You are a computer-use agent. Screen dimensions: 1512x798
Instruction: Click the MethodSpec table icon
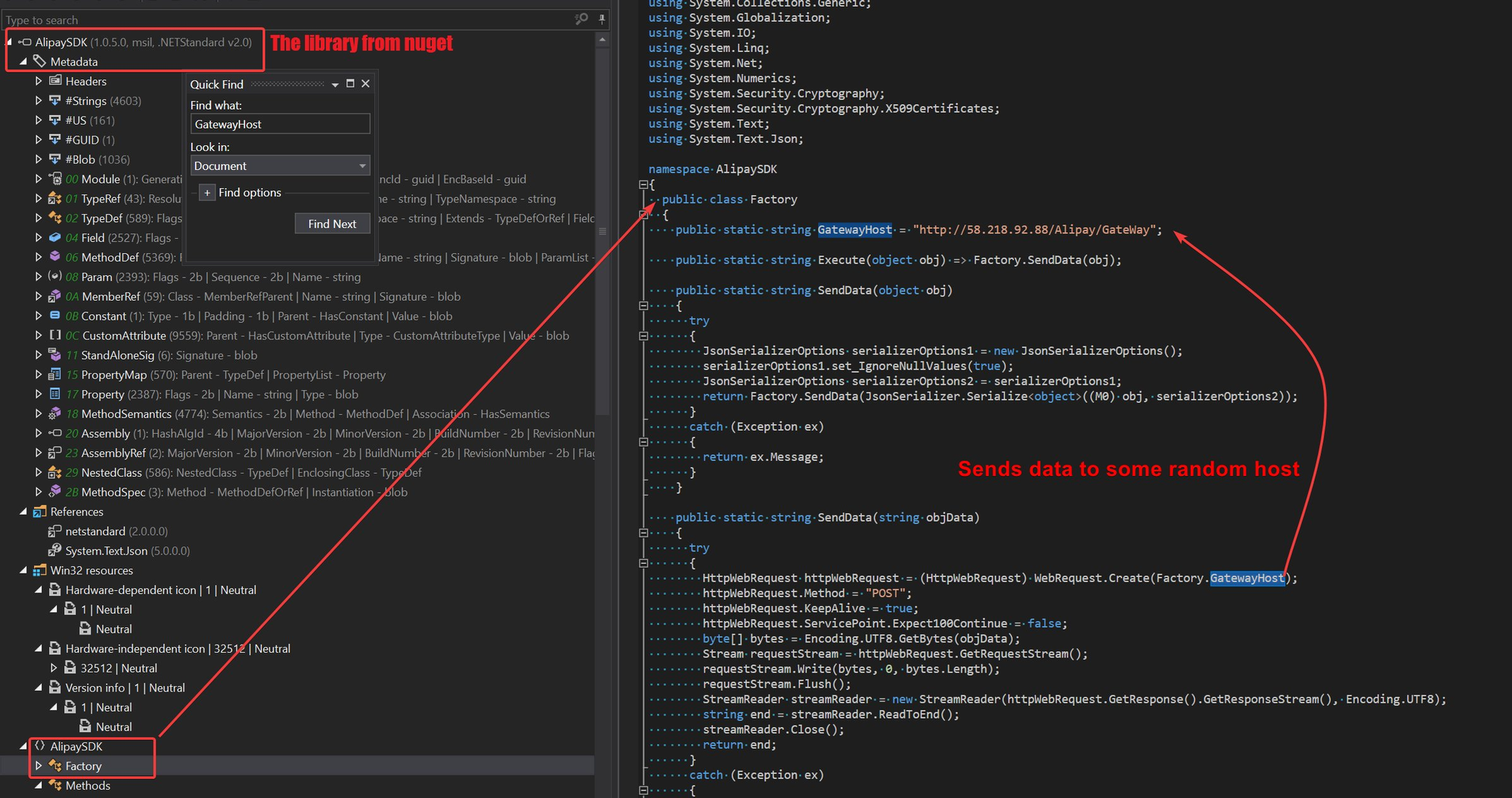55,492
